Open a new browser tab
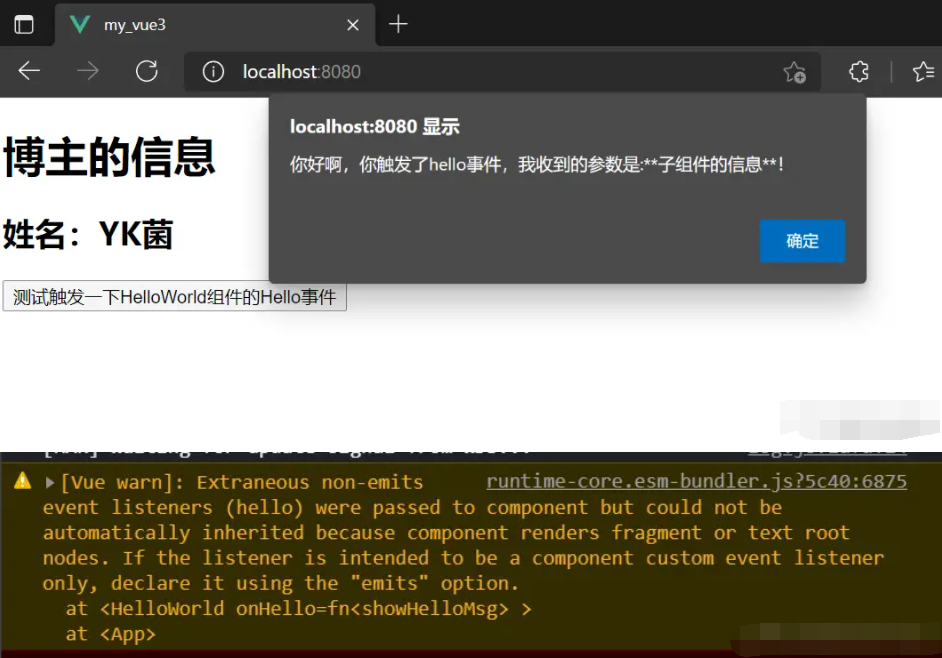 pos(398,25)
